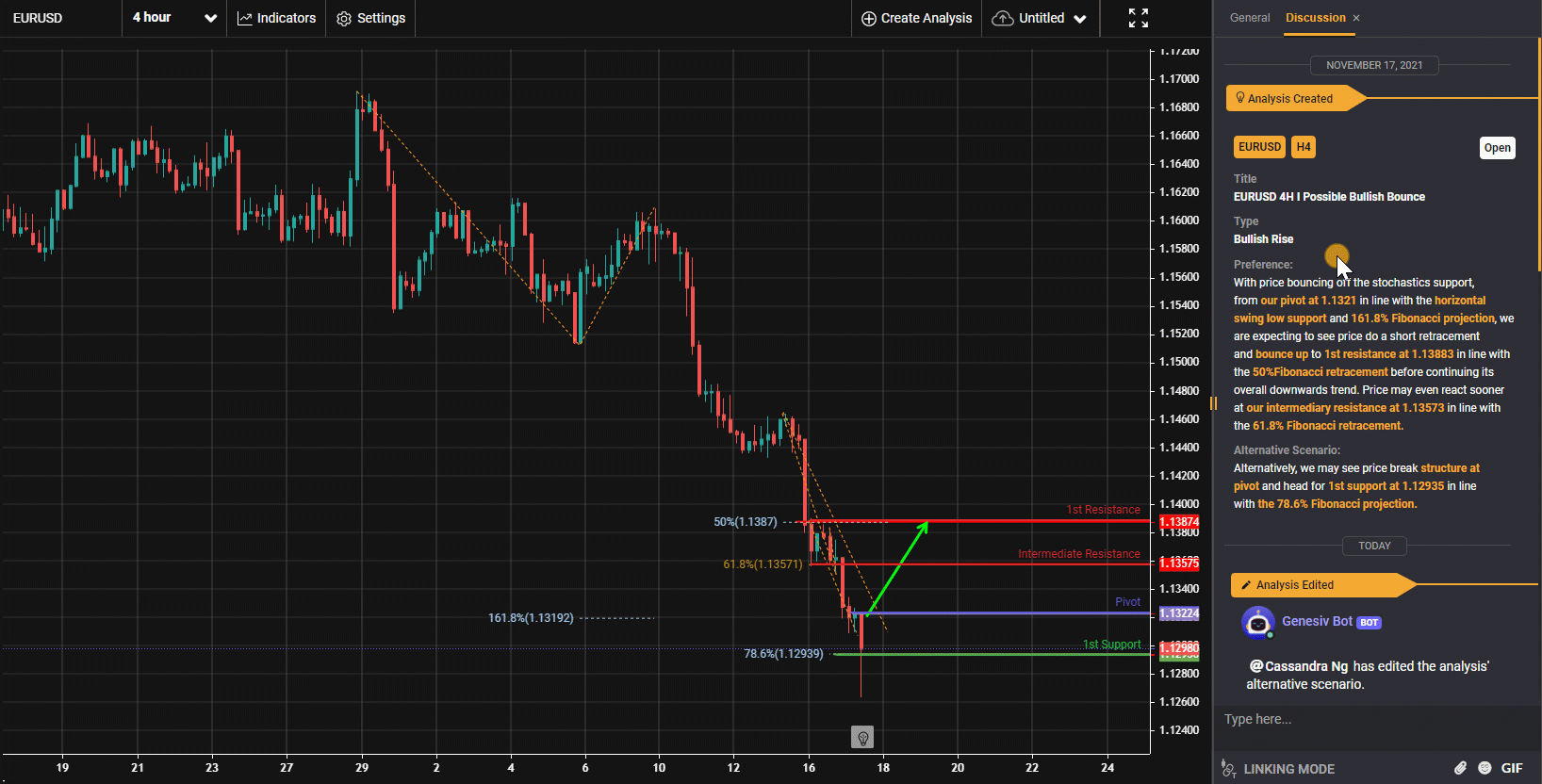Viewport: 1542px width, 784px height.
Task: Click the 61.8%(1.13571) Fibonacci label
Action: 763,564
